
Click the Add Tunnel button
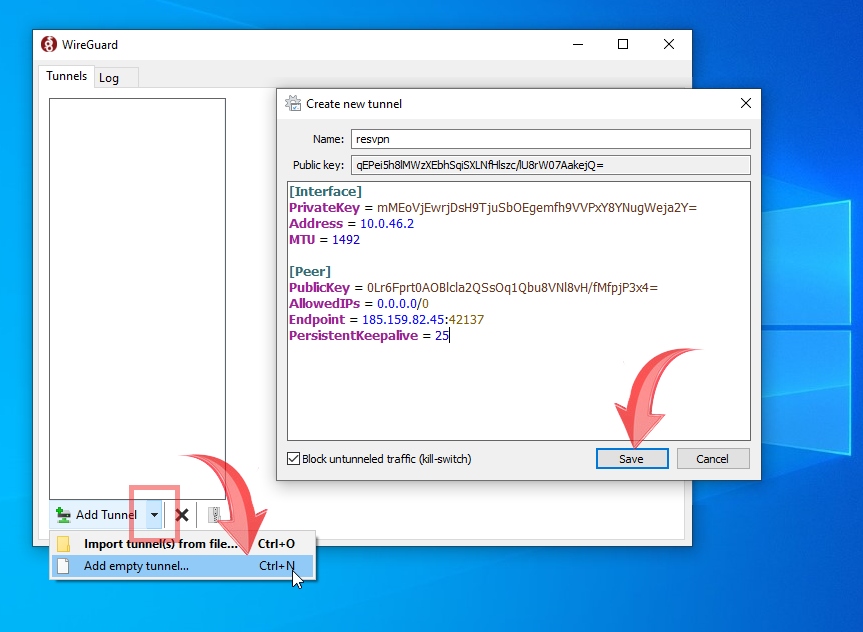point(97,515)
